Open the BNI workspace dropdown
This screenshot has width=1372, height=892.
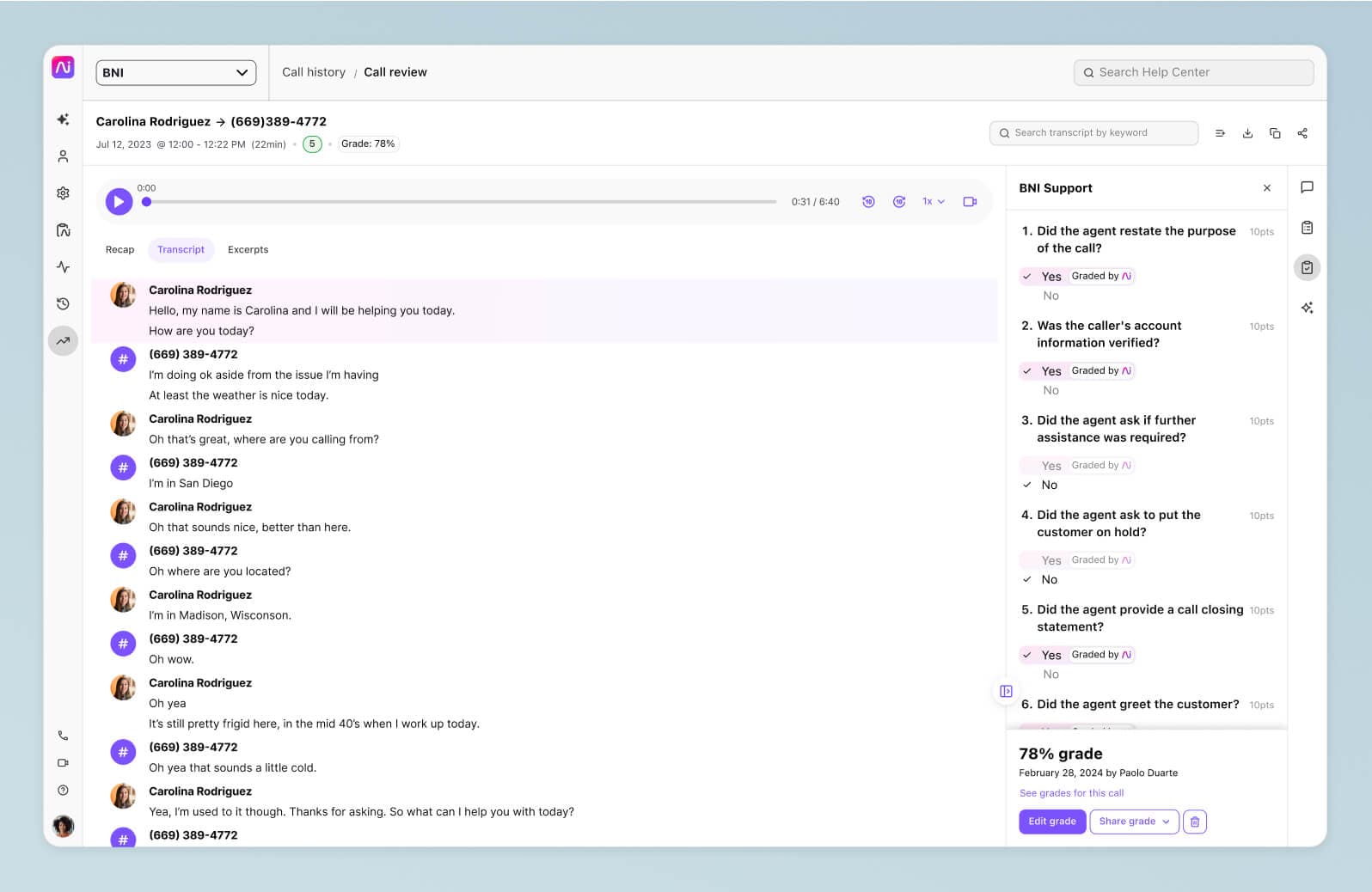point(175,73)
